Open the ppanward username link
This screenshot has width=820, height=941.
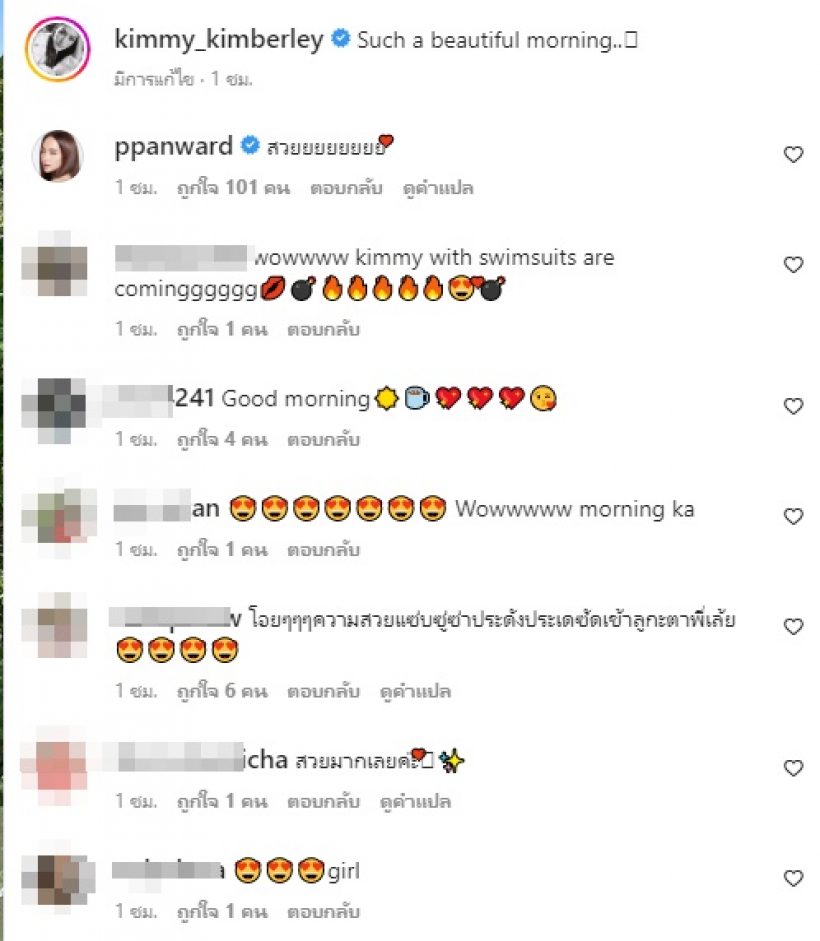pos(173,147)
